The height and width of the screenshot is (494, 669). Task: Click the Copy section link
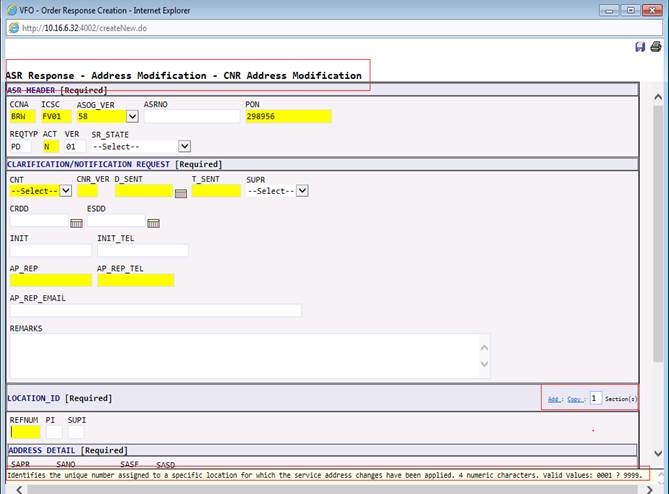(x=574, y=399)
